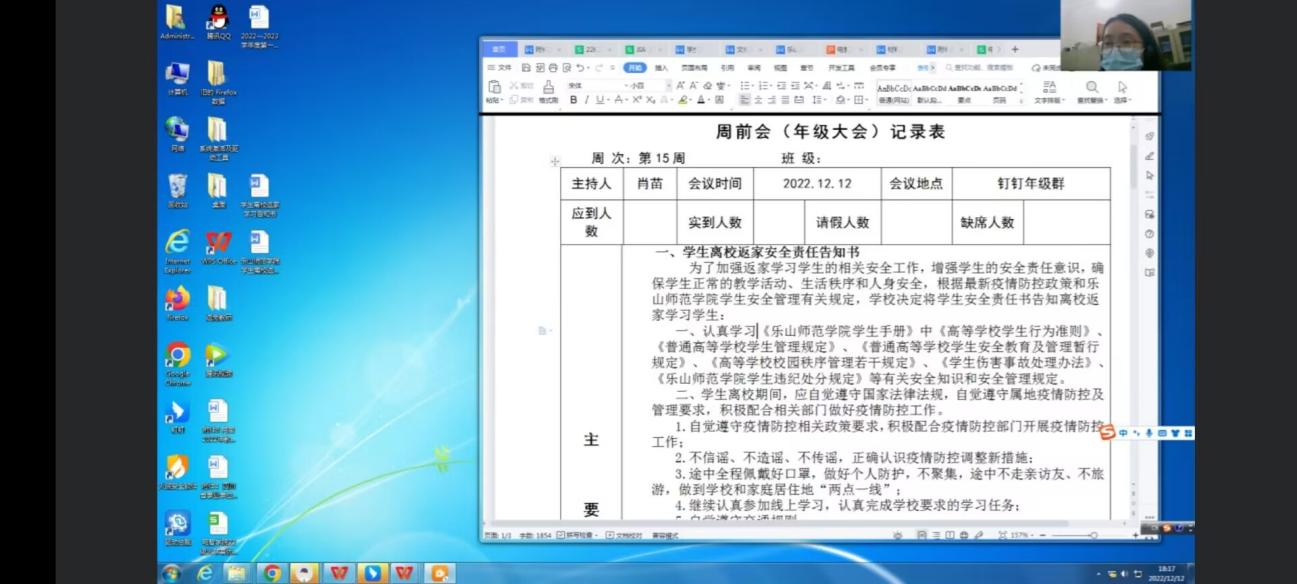Toggle Bold formatting in the ribbon
The height and width of the screenshot is (584, 1297).
pos(574,100)
